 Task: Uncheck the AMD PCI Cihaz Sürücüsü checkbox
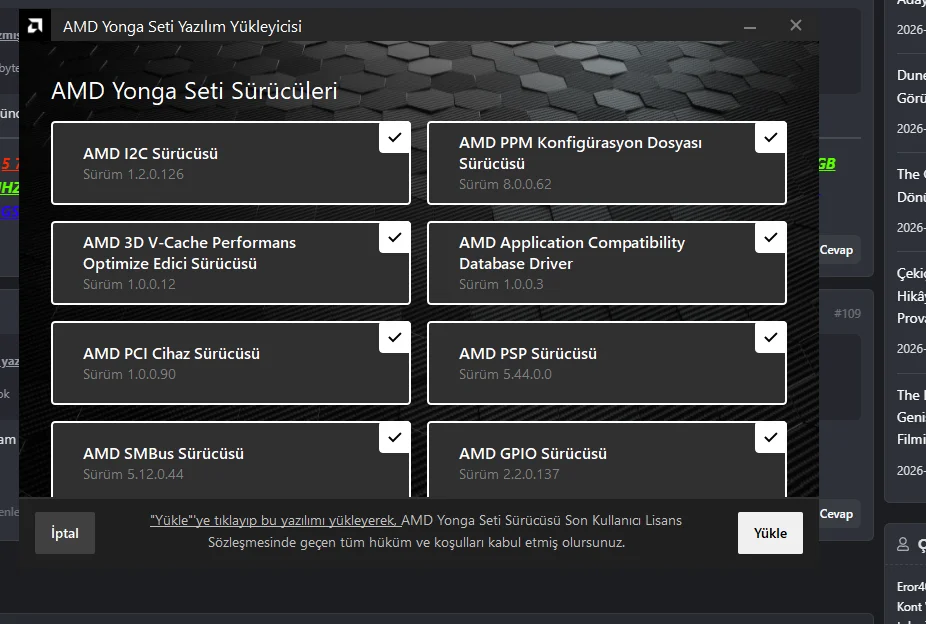click(394, 338)
